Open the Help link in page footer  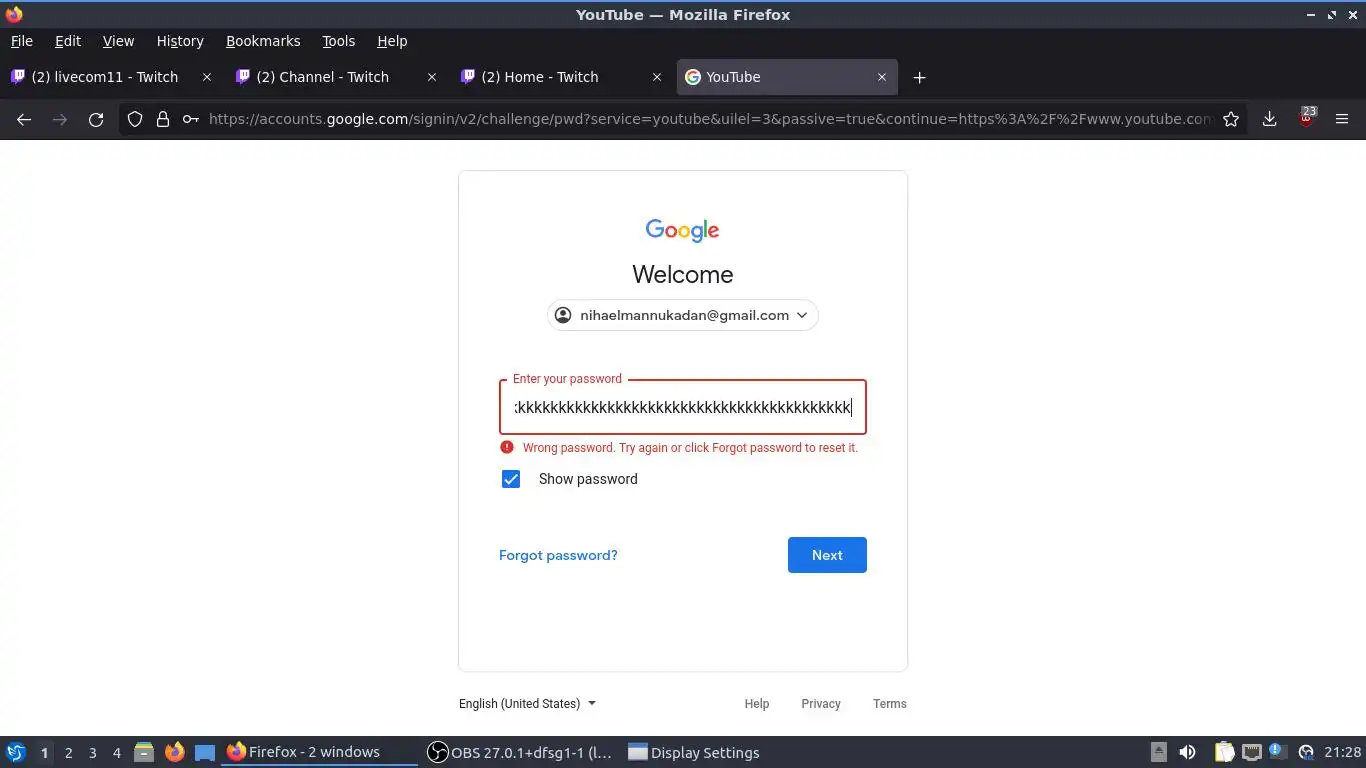click(x=757, y=704)
